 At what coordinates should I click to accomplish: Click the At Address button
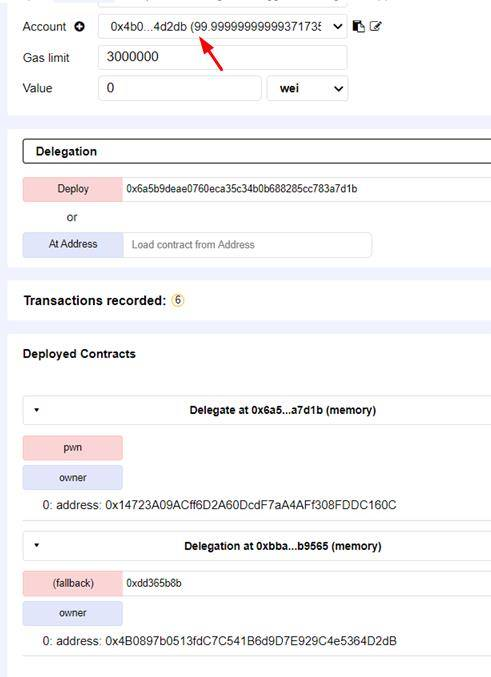(x=73, y=244)
